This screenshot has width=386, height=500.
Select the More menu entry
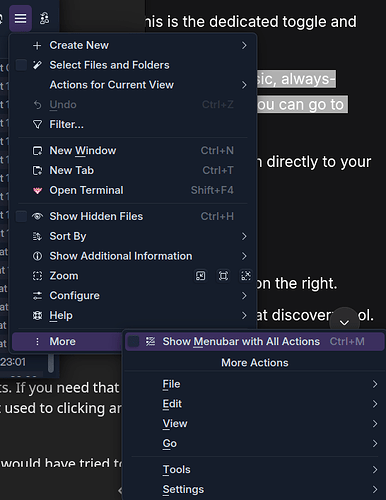pyautogui.click(x=67, y=342)
